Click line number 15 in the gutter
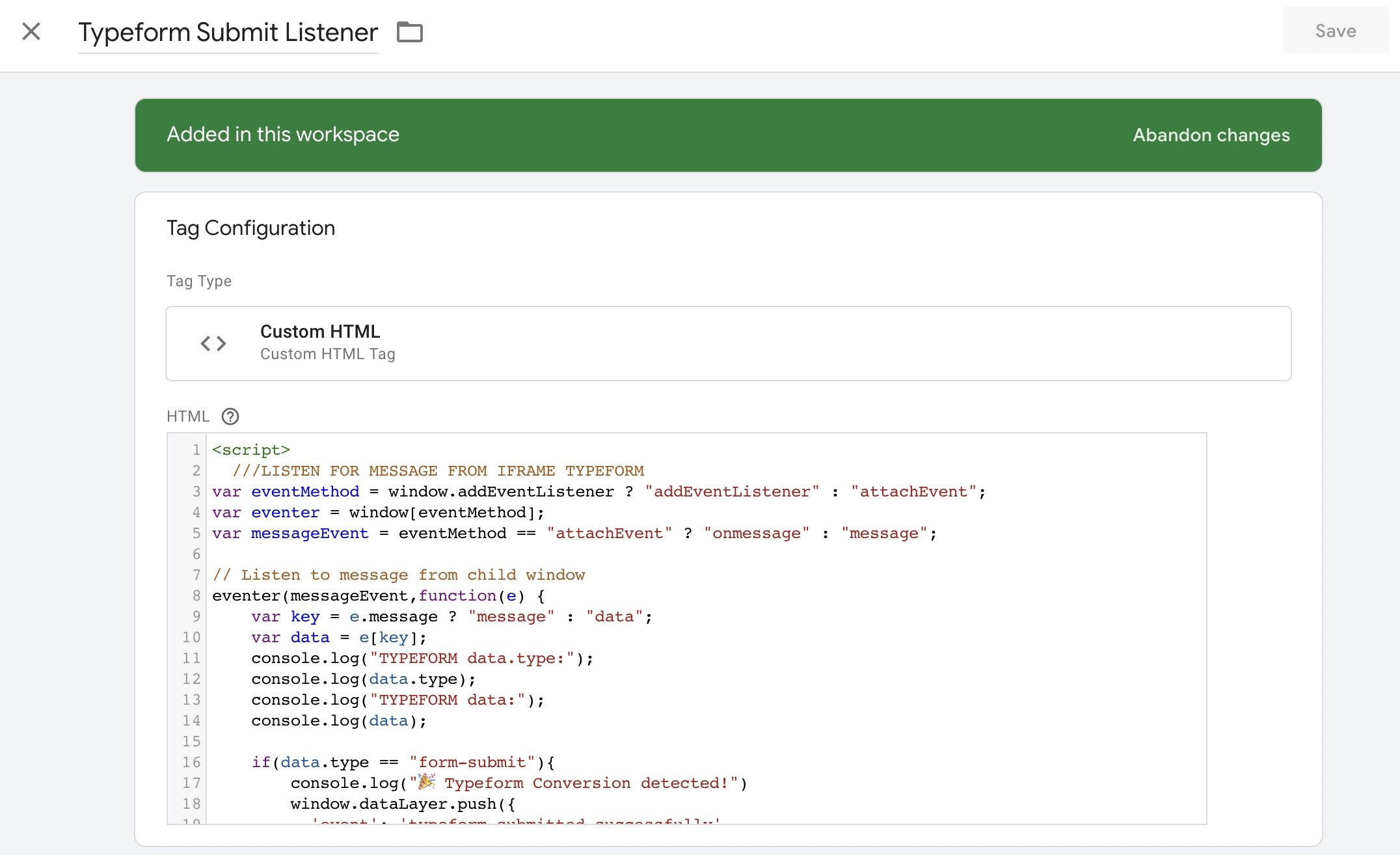This screenshot has width=1400, height=855. pyautogui.click(x=191, y=741)
